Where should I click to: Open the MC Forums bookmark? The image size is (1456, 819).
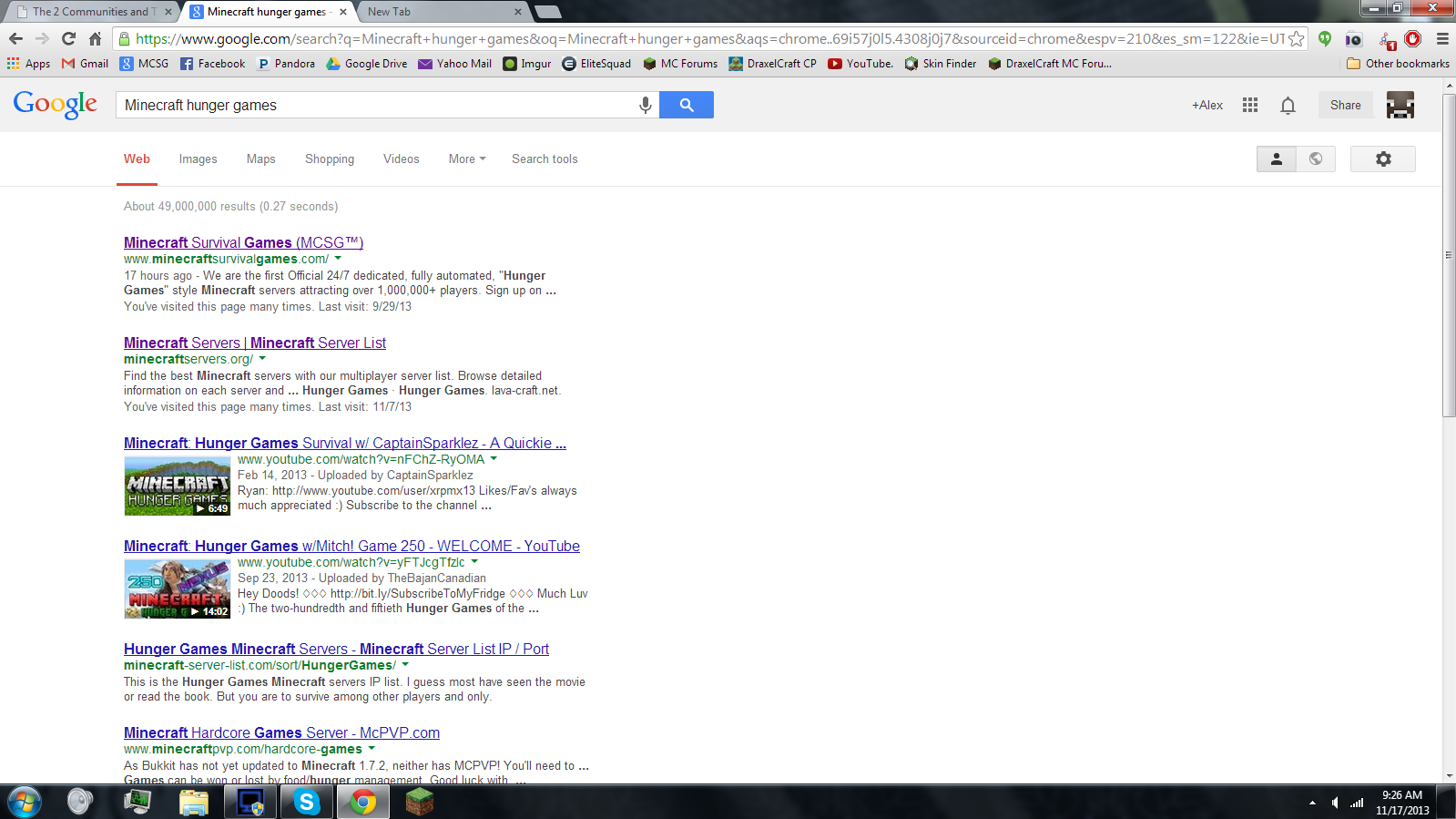tap(680, 64)
